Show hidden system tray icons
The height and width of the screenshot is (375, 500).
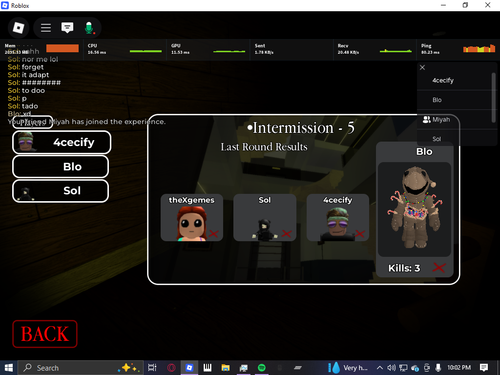(380, 368)
